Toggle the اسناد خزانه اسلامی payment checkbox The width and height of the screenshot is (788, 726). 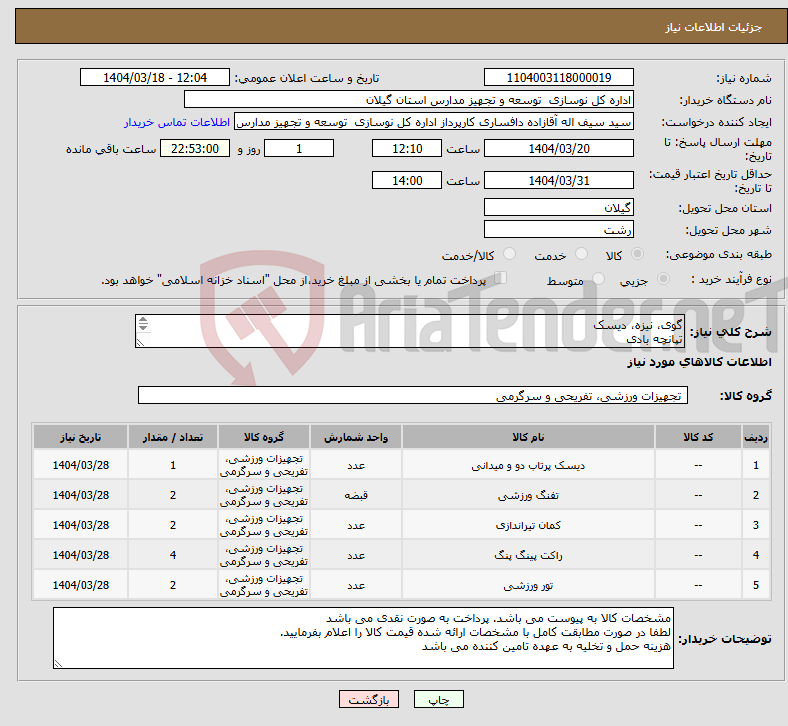pyautogui.click(x=500, y=278)
